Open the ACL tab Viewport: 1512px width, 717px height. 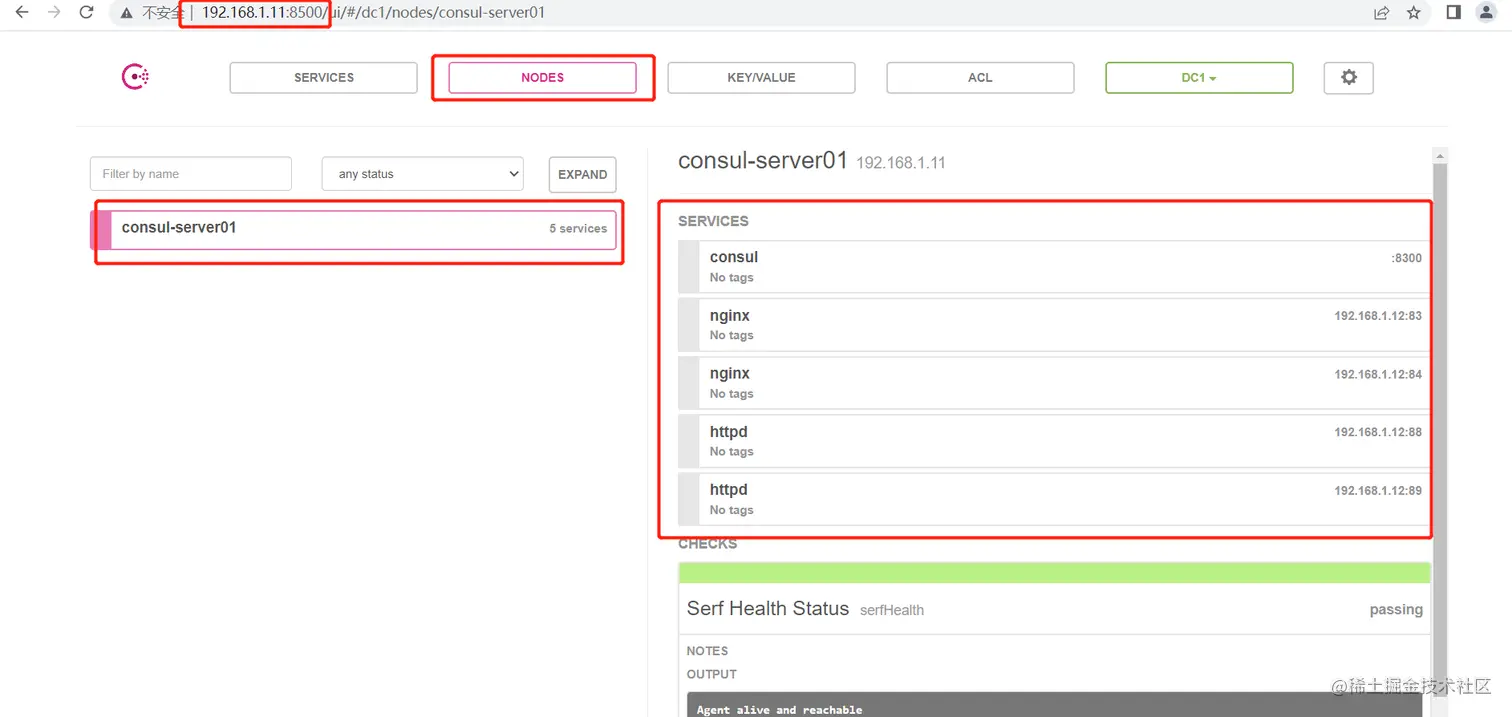980,77
